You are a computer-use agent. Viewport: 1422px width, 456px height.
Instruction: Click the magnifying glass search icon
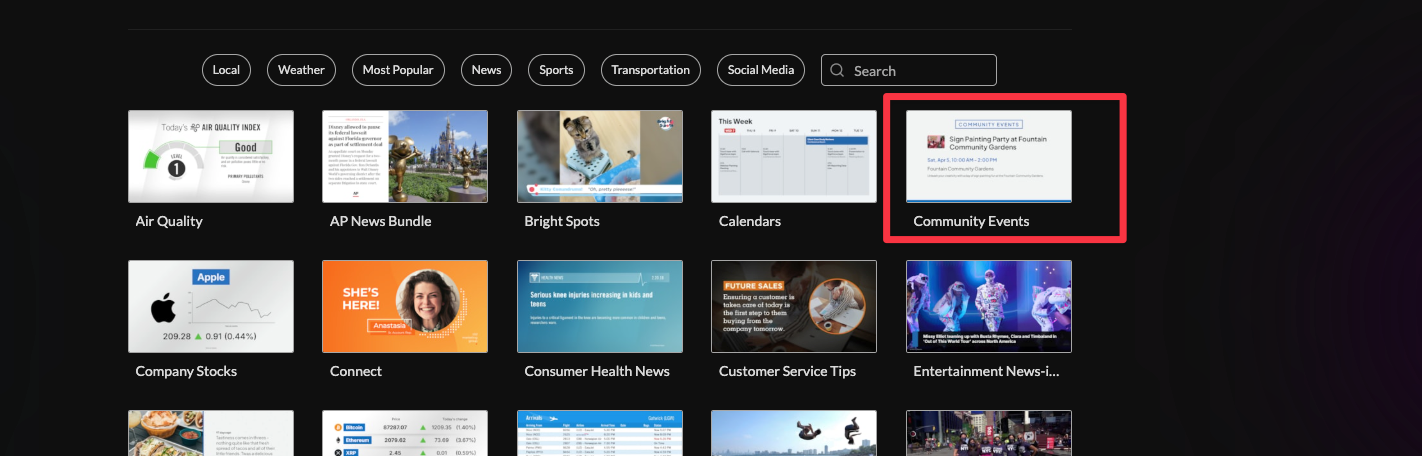[x=837, y=71]
